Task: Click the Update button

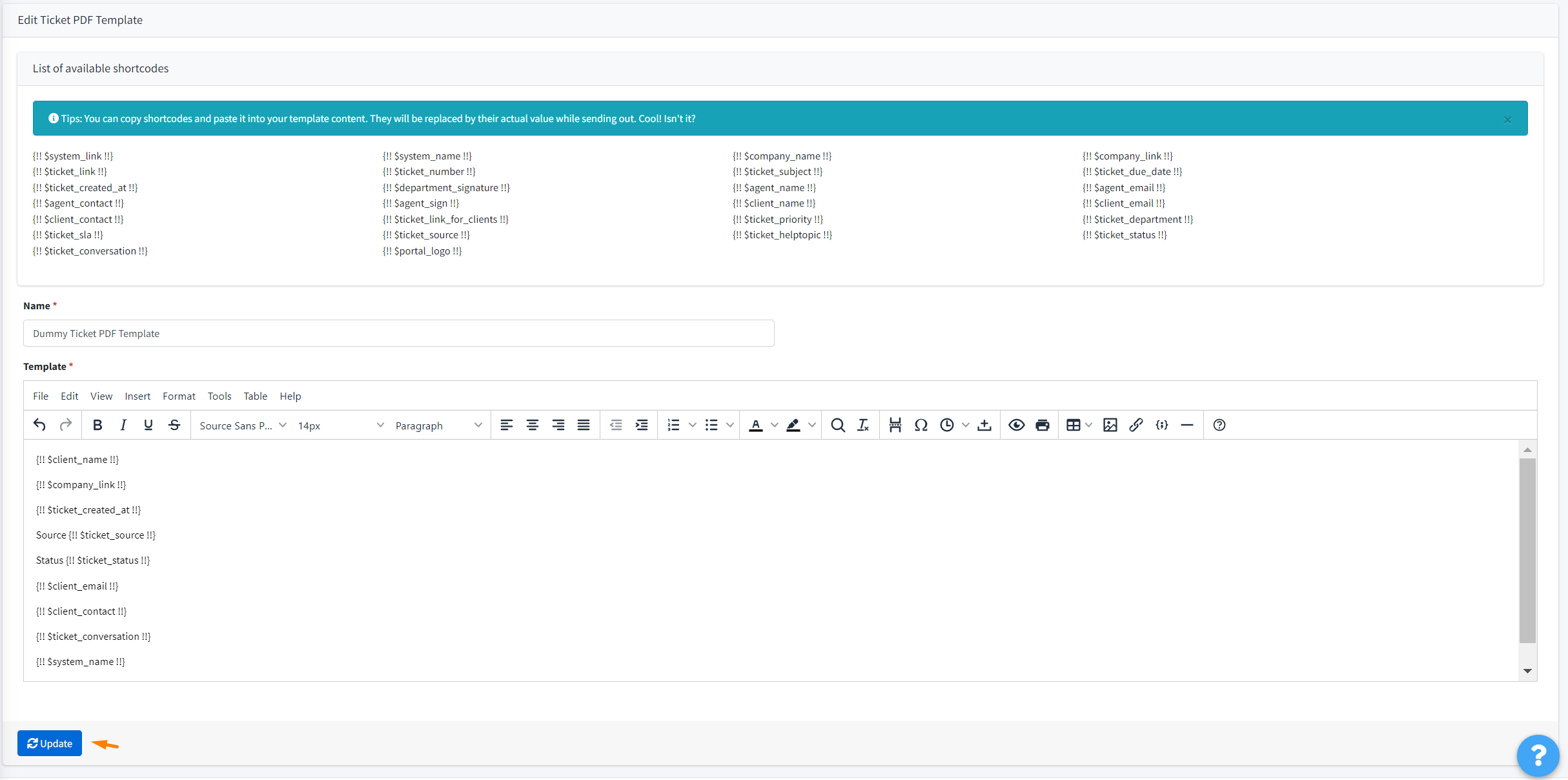Action: [x=50, y=743]
